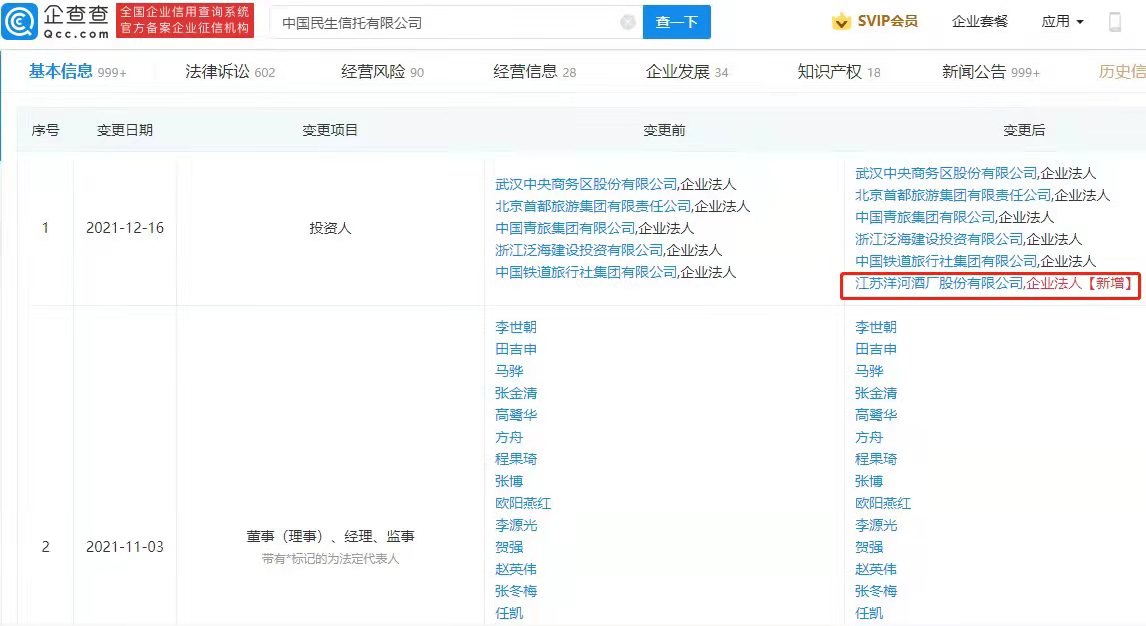Open the 企业套餐 link
The image size is (1146, 626).
(x=979, y=22)
